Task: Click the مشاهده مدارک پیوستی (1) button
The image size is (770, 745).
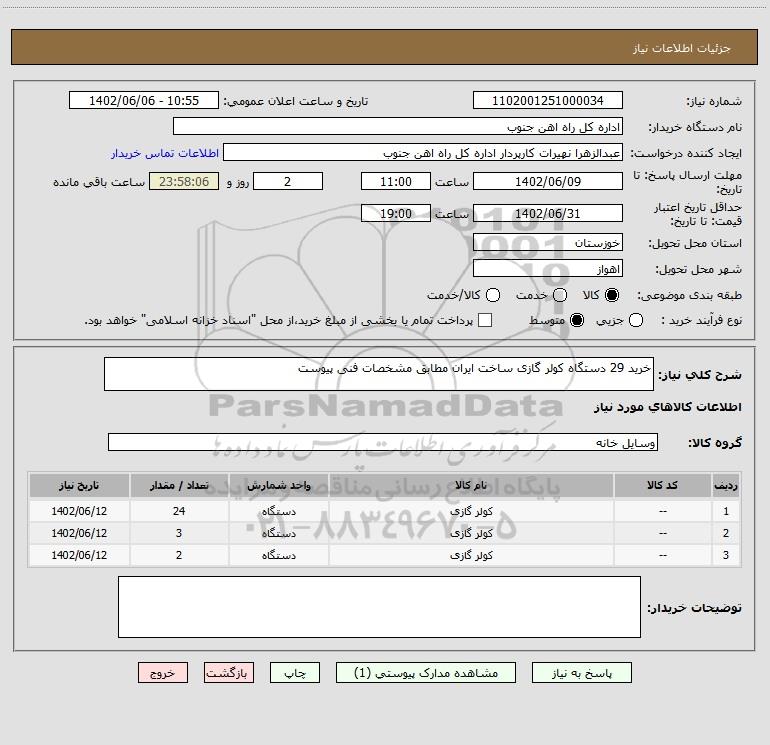Action: (426, 673)
